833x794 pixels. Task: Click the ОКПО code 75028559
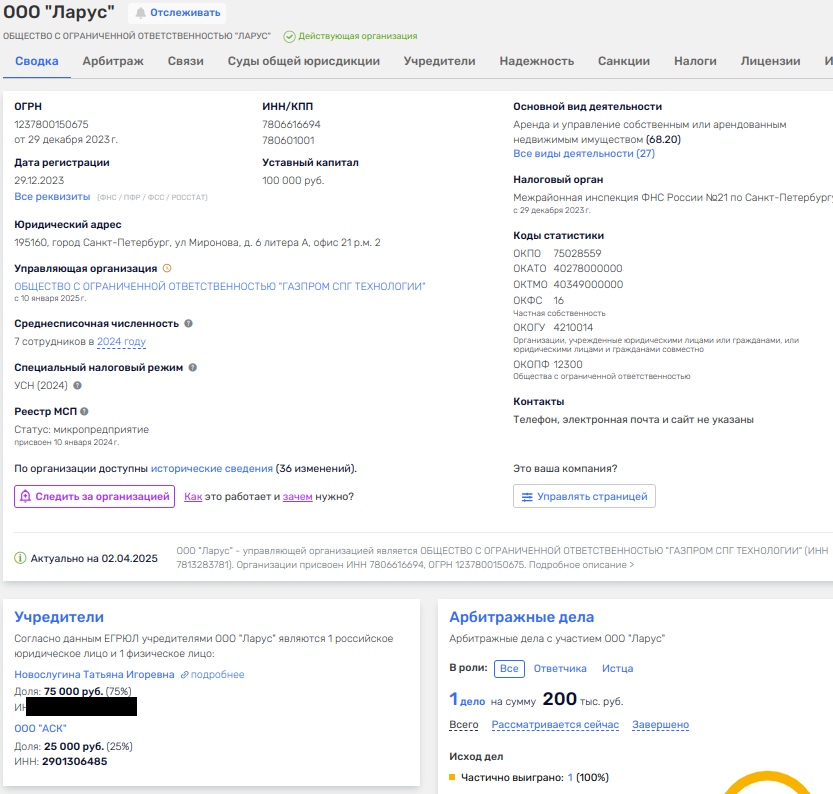click(577, 253)
